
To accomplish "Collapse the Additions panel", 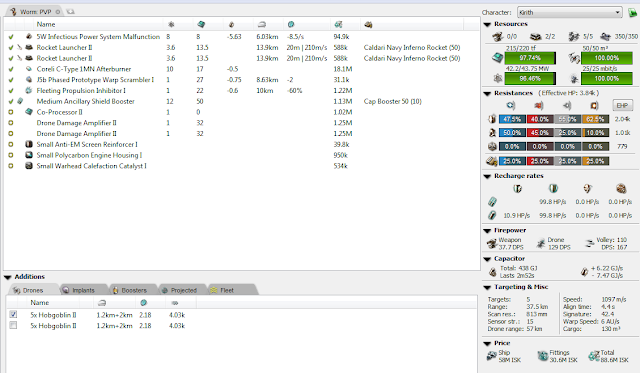I will (x=7, y=277).
